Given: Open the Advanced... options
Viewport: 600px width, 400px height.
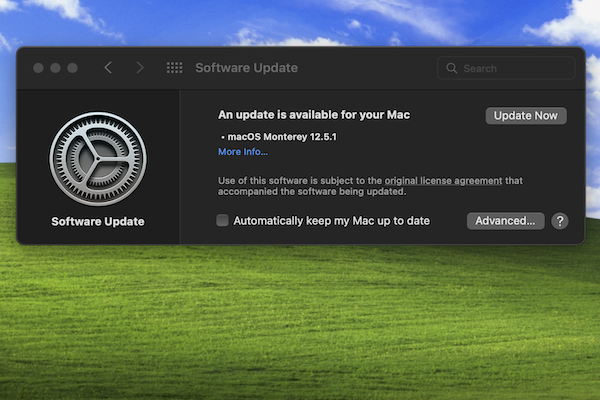Looking at the screenshot, I should [505, 221].
